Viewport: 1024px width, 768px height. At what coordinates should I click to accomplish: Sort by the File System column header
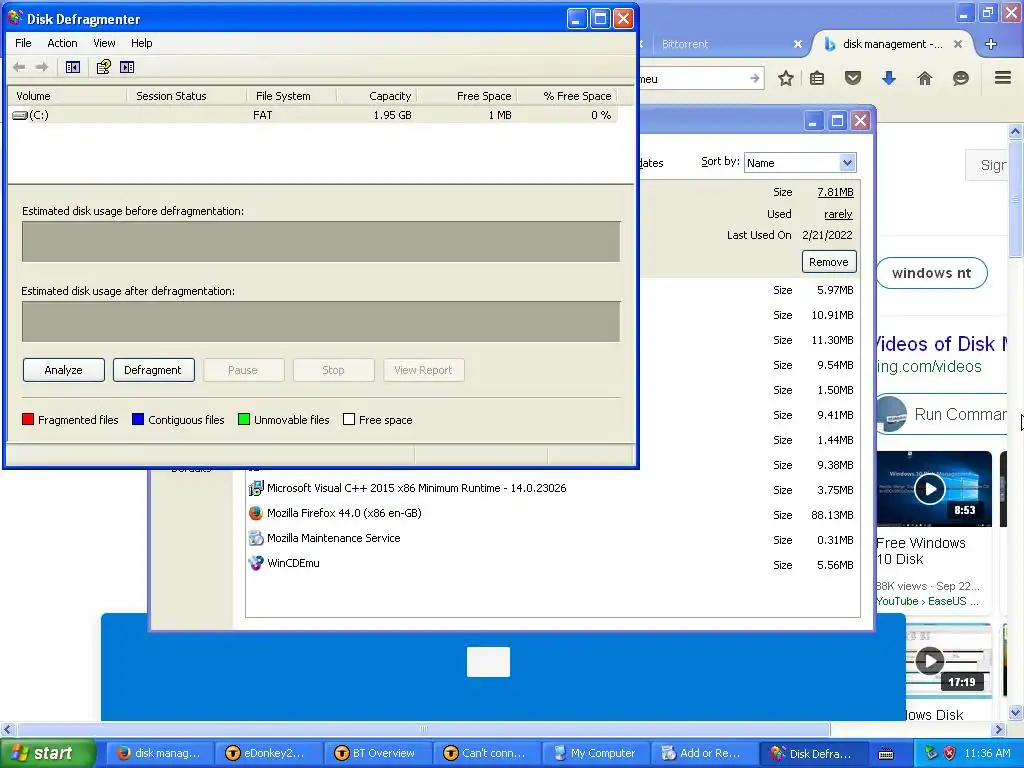(x=291, y=96)
